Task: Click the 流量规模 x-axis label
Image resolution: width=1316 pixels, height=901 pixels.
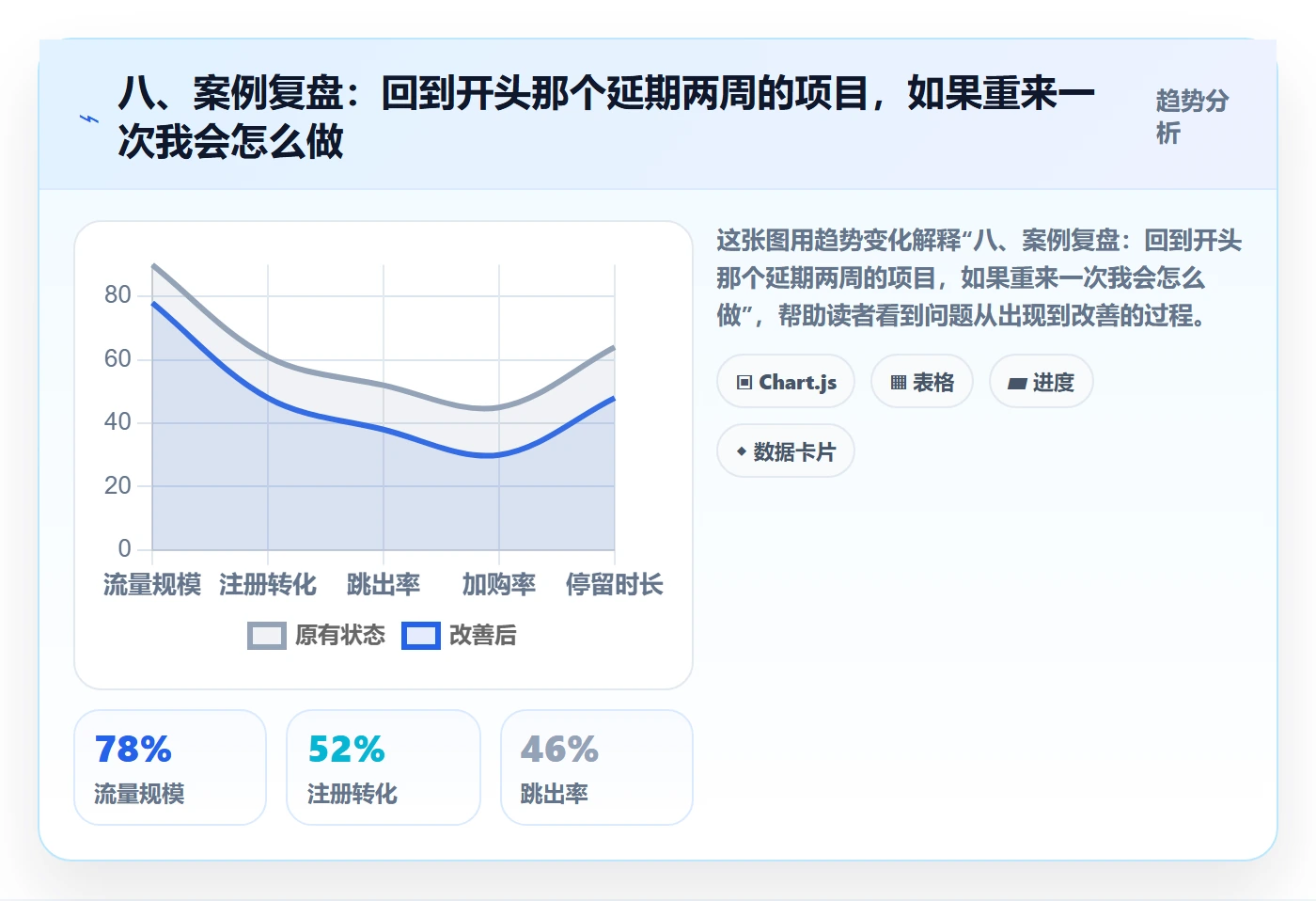Action: click(152, 585)
